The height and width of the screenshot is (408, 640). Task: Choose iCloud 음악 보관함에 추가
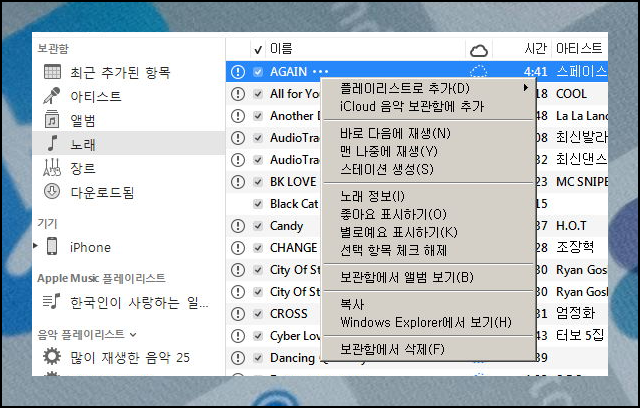411,106
